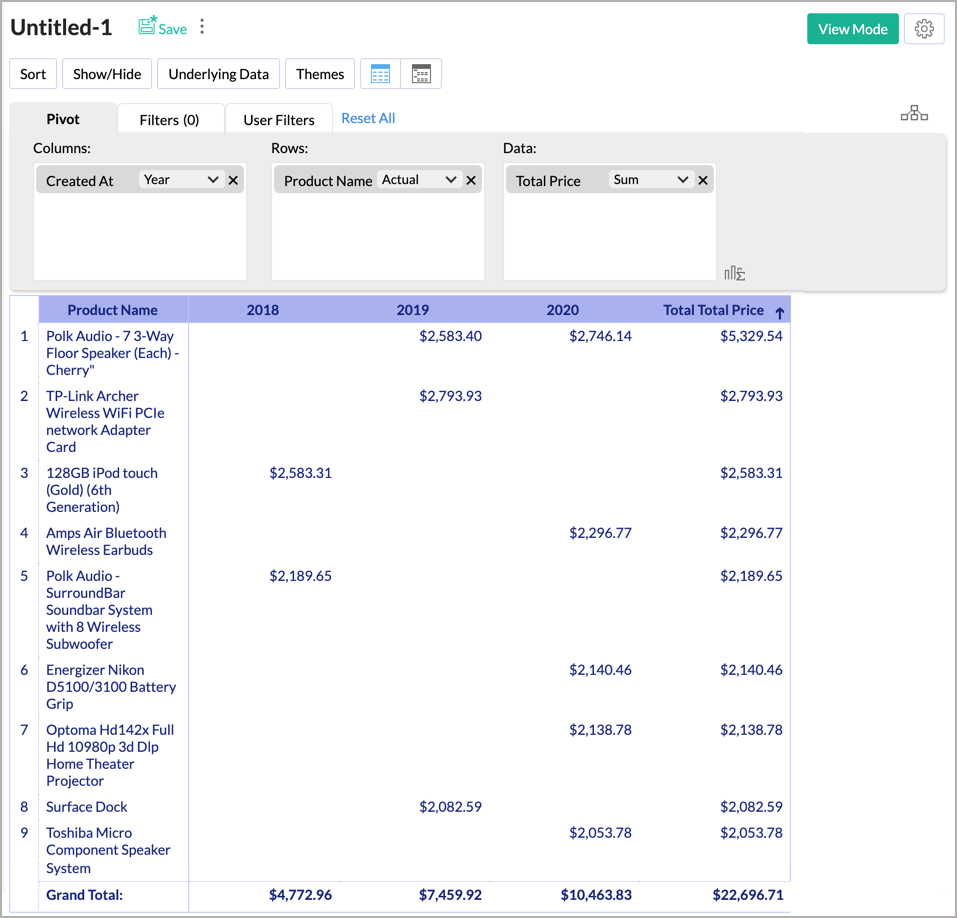This screenshot has height=918, width=957.
Task: Open the three-dot more options menu
Action: click(x=202, y=27)
